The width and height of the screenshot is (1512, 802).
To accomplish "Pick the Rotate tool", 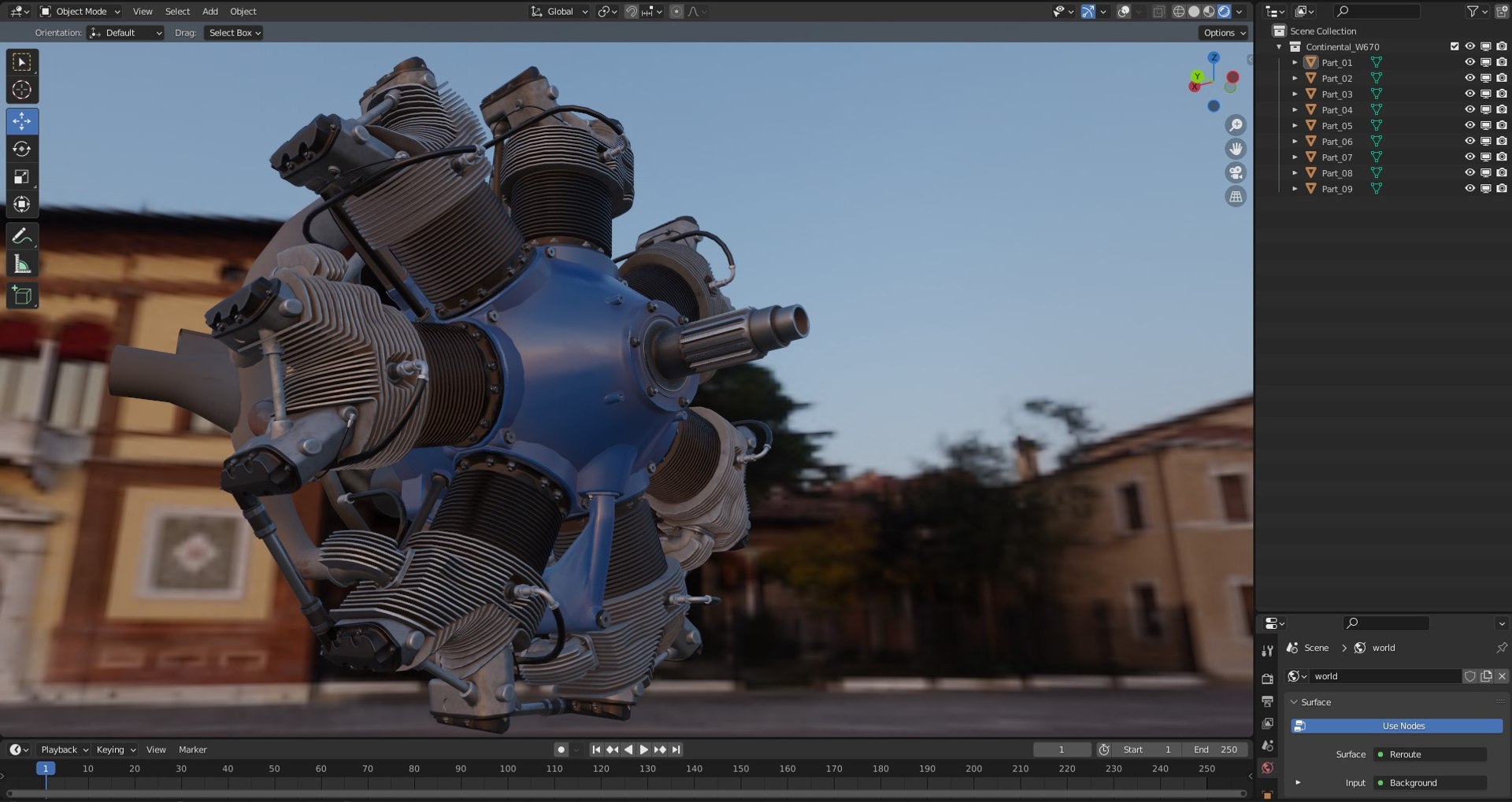I will (x=22, y=149).
